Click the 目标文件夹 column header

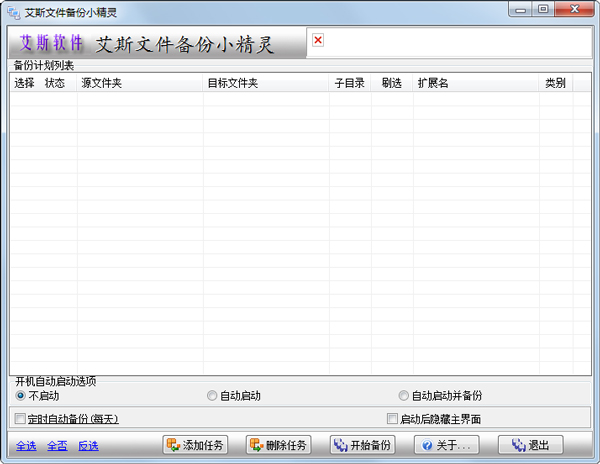265,84
